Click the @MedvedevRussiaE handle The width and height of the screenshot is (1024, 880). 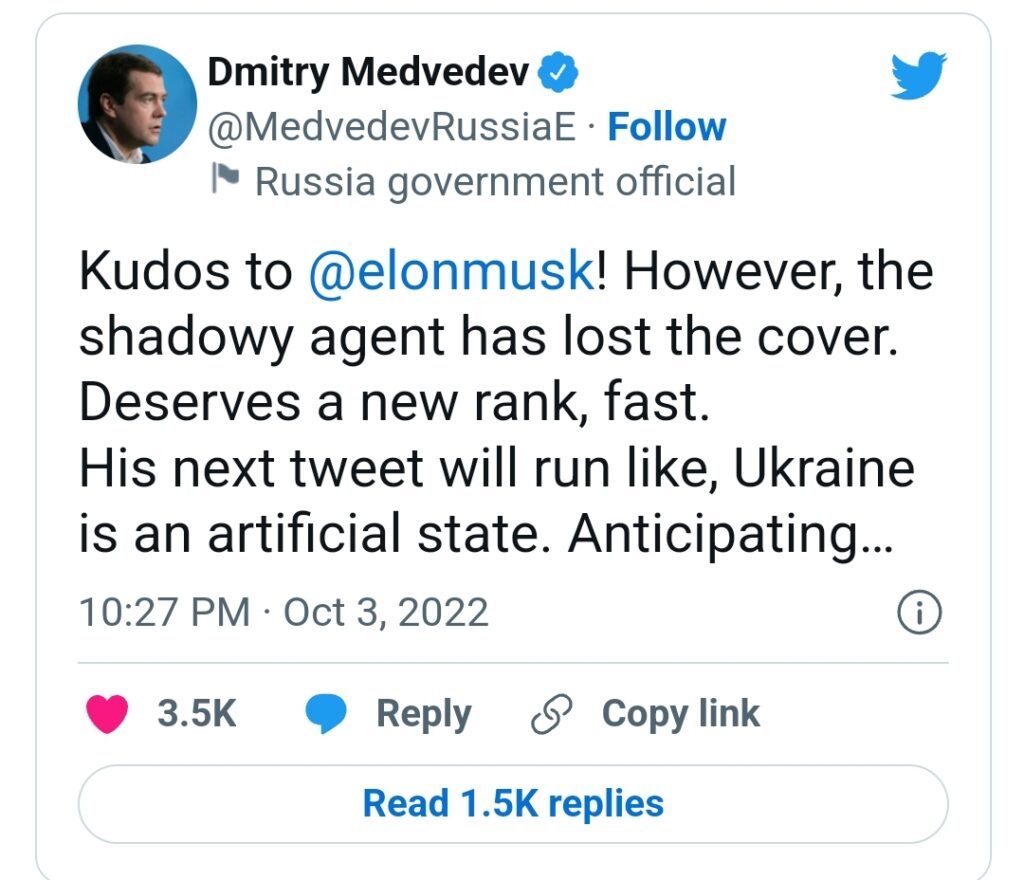(392, 127)
